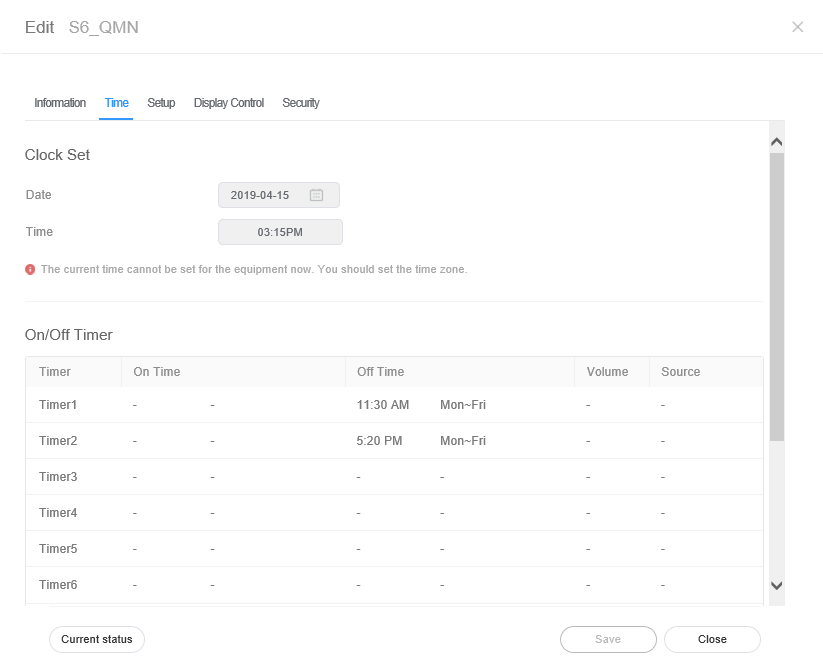The width and height of the screenshot is (823, 670).
Task: Click the scrollbar up arrow
Action: [777, 140]
